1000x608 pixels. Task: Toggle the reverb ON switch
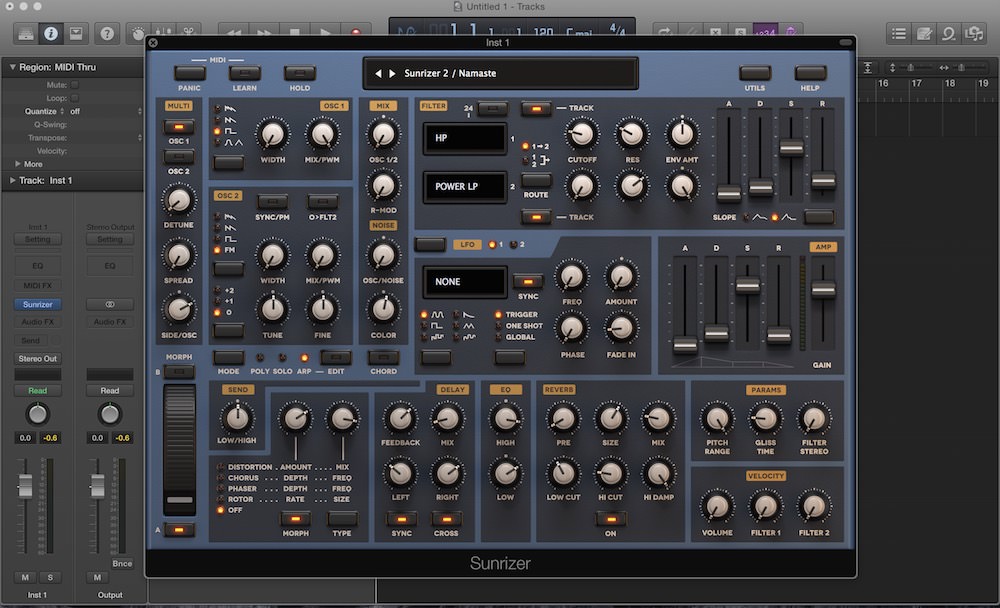[610, 519]
